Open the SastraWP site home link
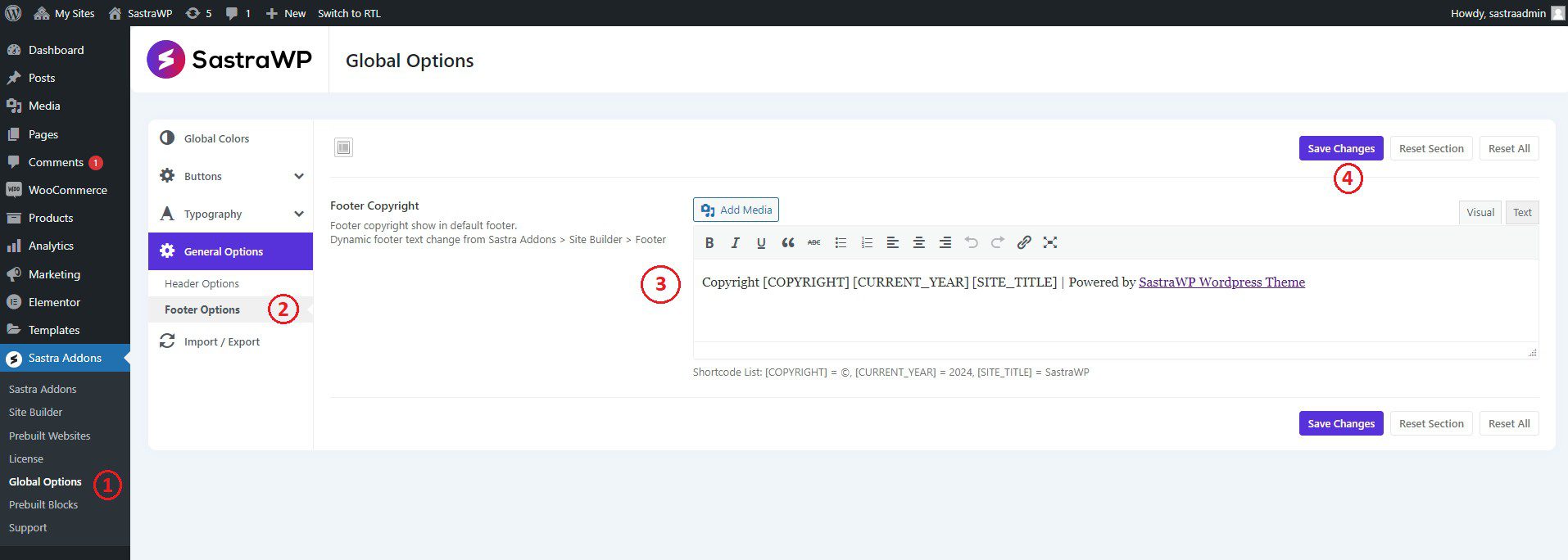The height and width of the screenshot is (560, 1568). tap(140, 13)
